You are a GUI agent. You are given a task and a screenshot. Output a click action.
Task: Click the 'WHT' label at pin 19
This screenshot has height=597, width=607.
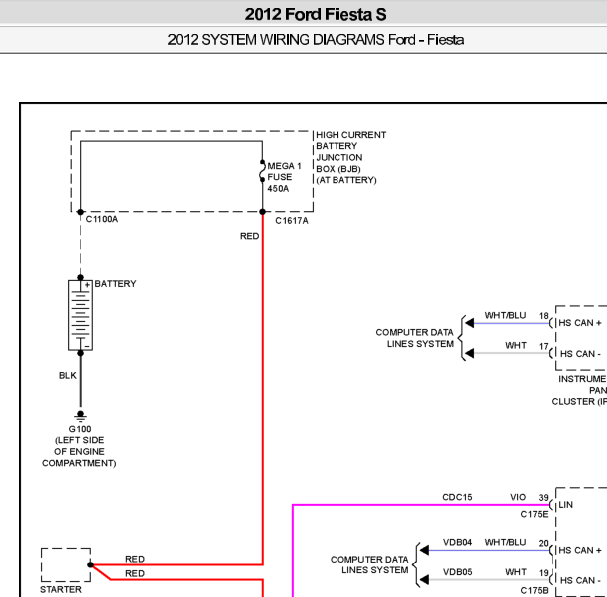(516, 572)
